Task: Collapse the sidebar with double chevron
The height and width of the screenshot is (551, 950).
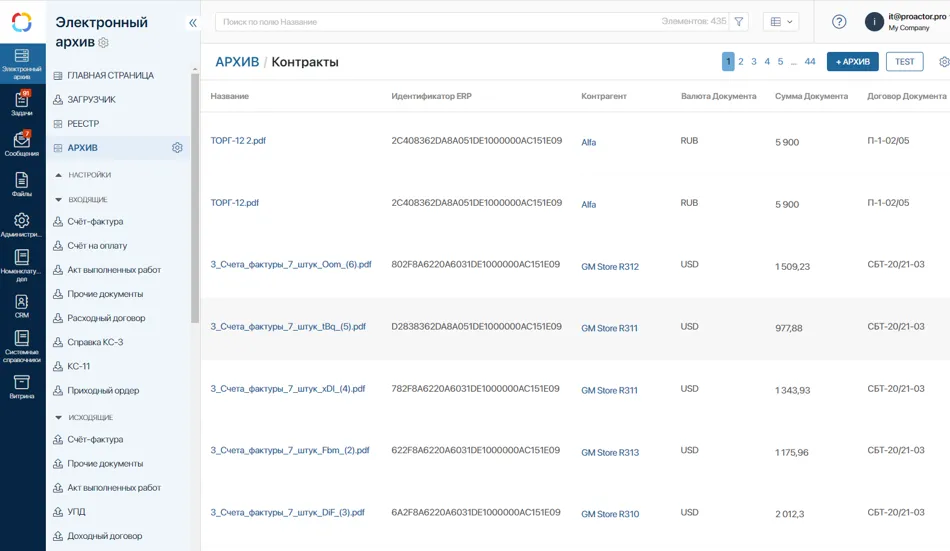Action: point(193,22)
